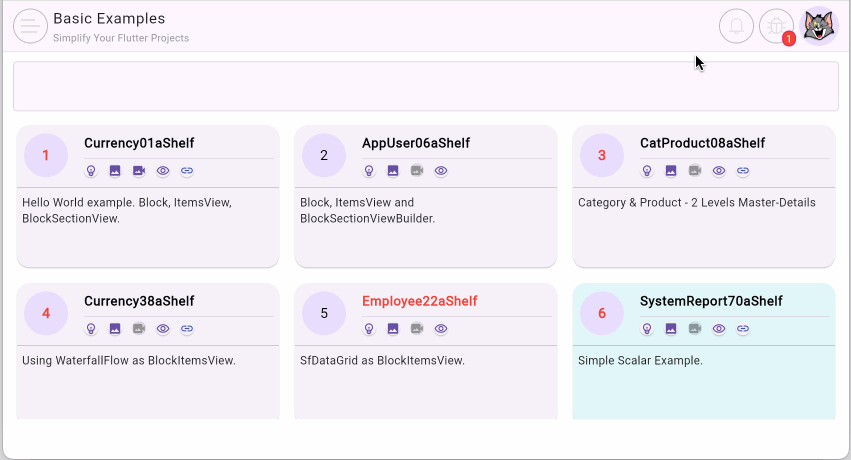This screenshot has height=460, width=851.
Task: Open the image icon on AppUser06aShelf
Action: (x=393, y=171)
